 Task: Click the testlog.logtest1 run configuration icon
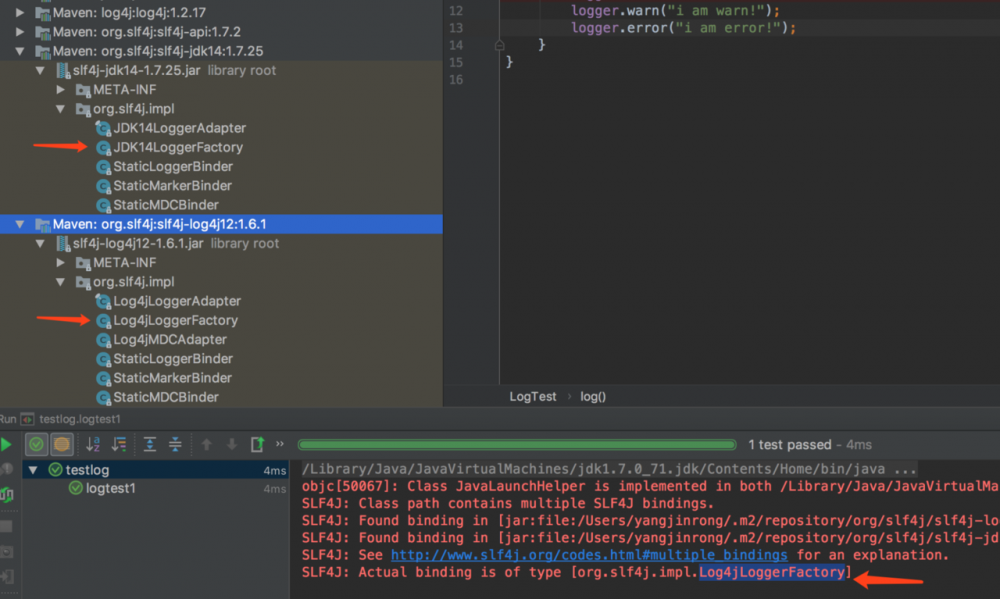(27, 419)
